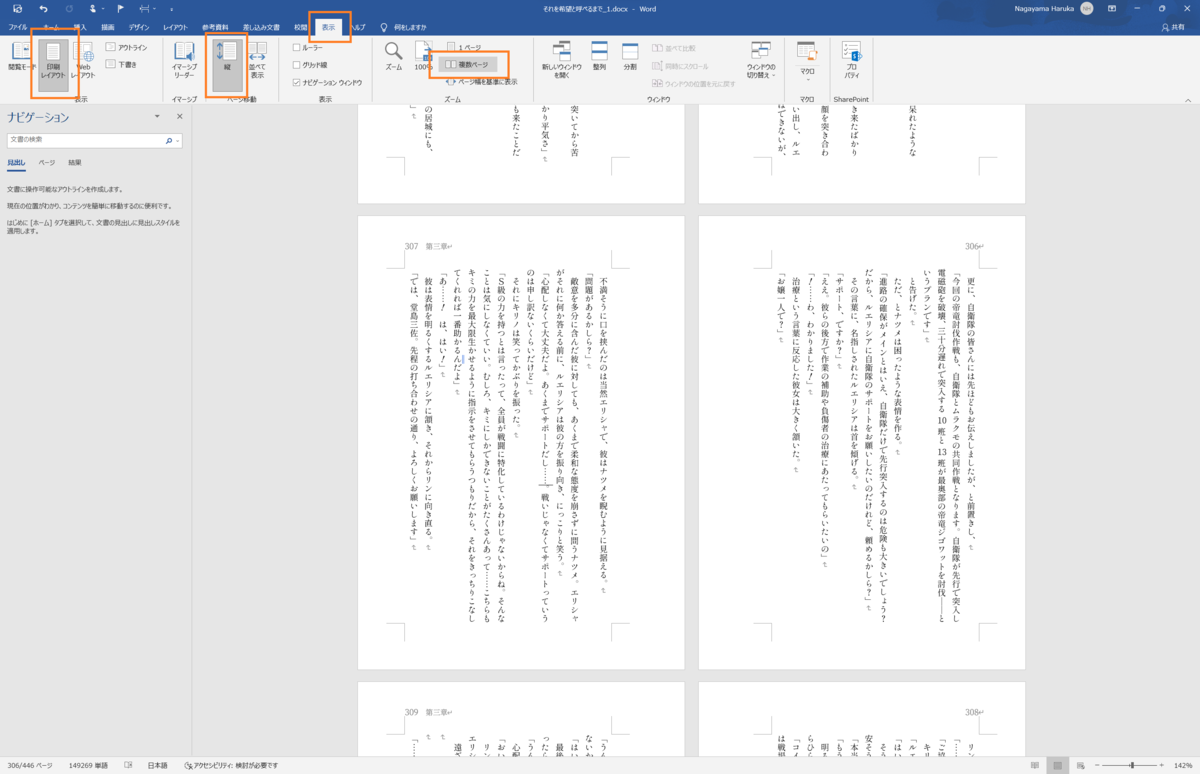Screen dimensions: 1200x774
Task: Select Side to Side (並べて表示) page movement
Action: pyautogui.click(x=257, y=60)
